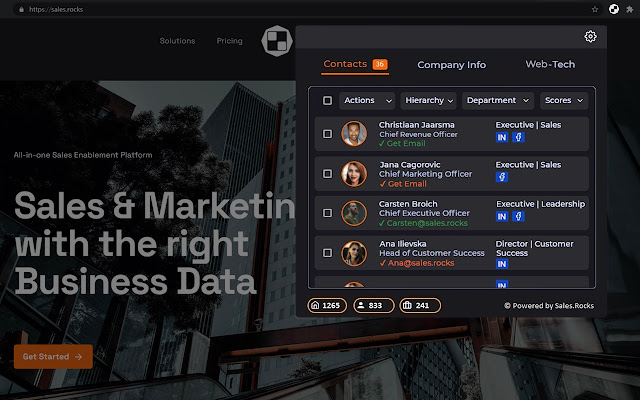Viewport: 640px width, 400px height.
Task: Click the name Ana Ilievska
Action: [402, 244]
